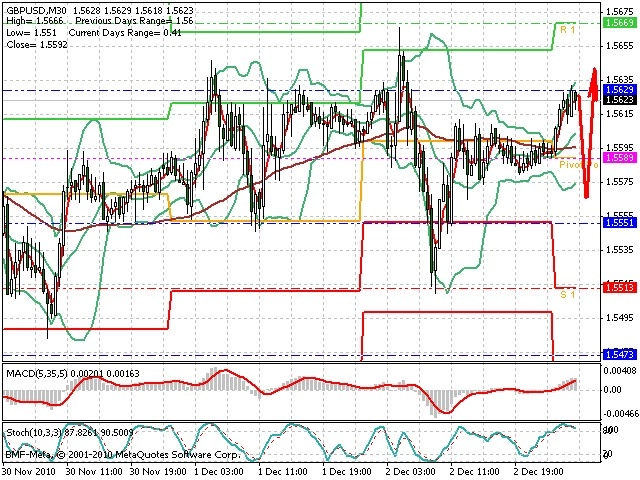640x480 pixels.
Task: Click the 2 Dec 19:00 time marker
Action: click(x=539, y=472)
